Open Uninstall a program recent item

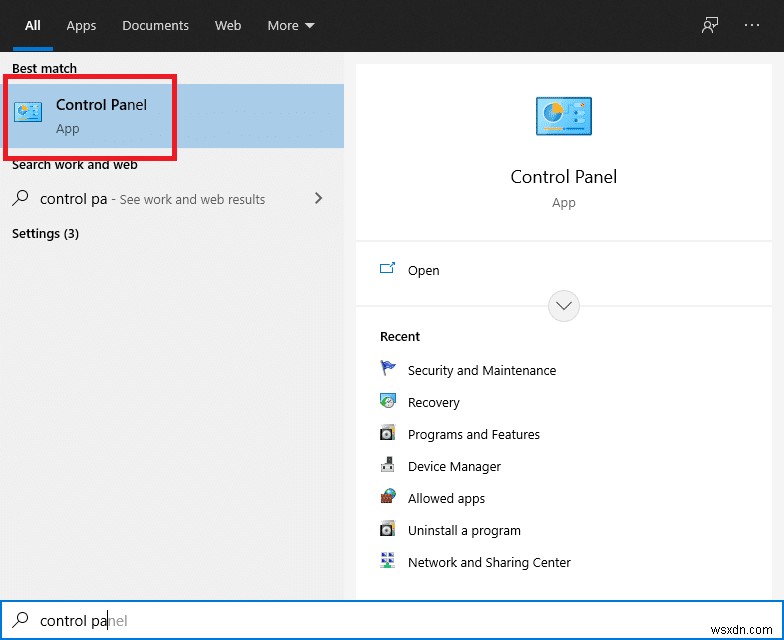coord(464,530)
